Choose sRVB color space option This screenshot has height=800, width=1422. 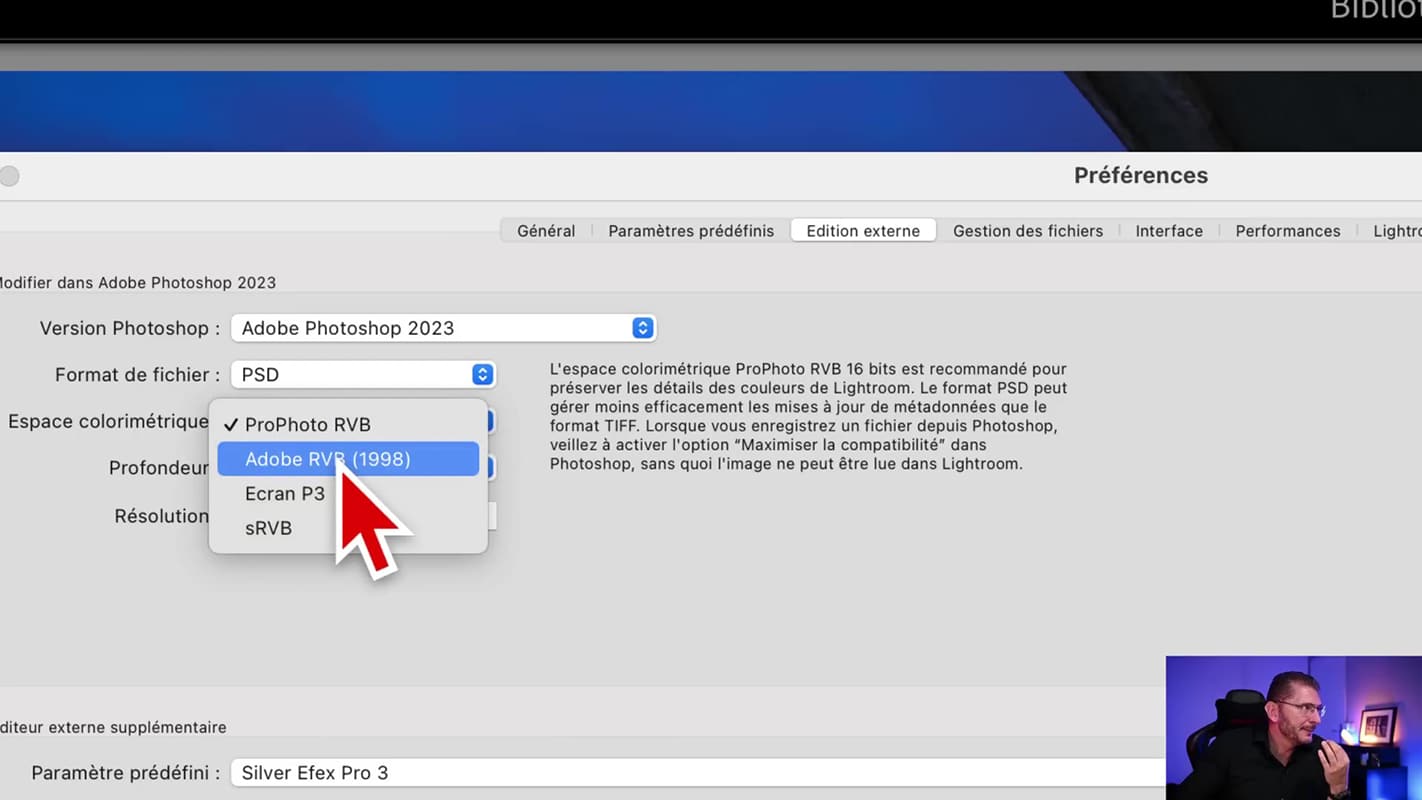tap(348, 528)
